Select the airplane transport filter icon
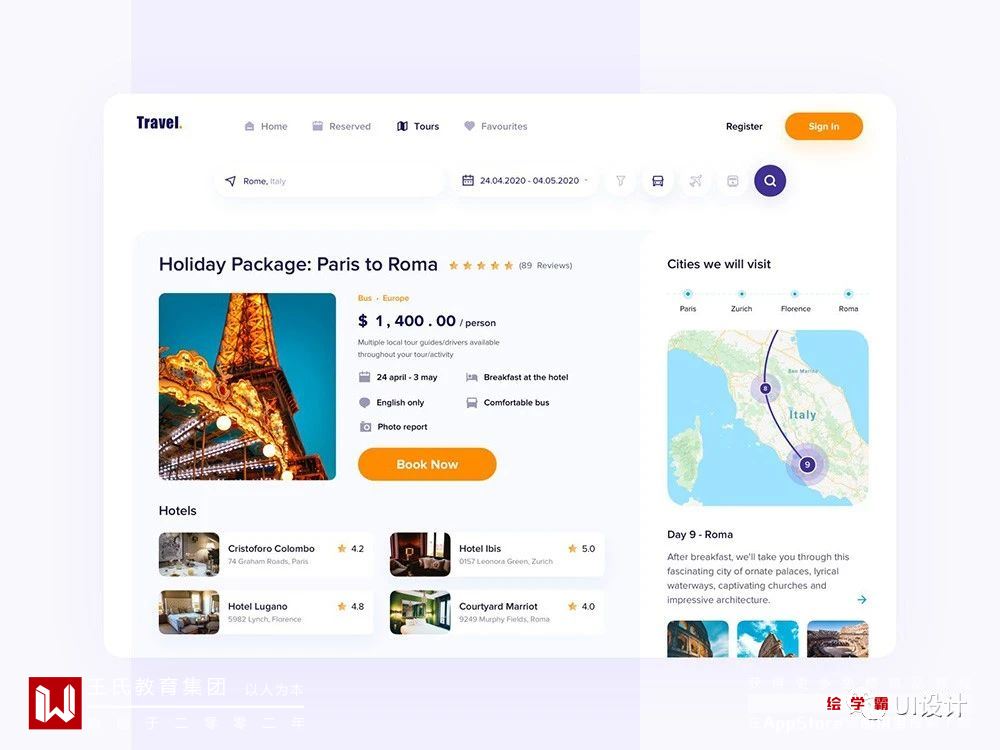Viewport: 1000px width, 750px height. 695,181
